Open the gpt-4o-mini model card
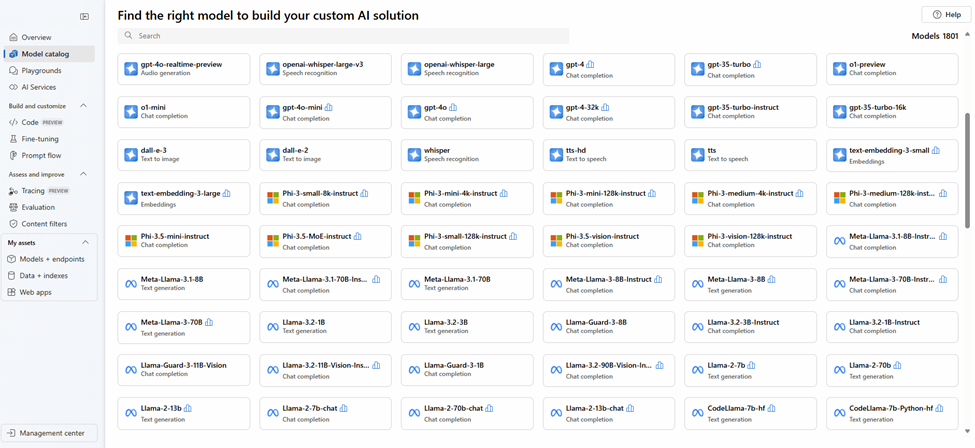 [325, 112]
